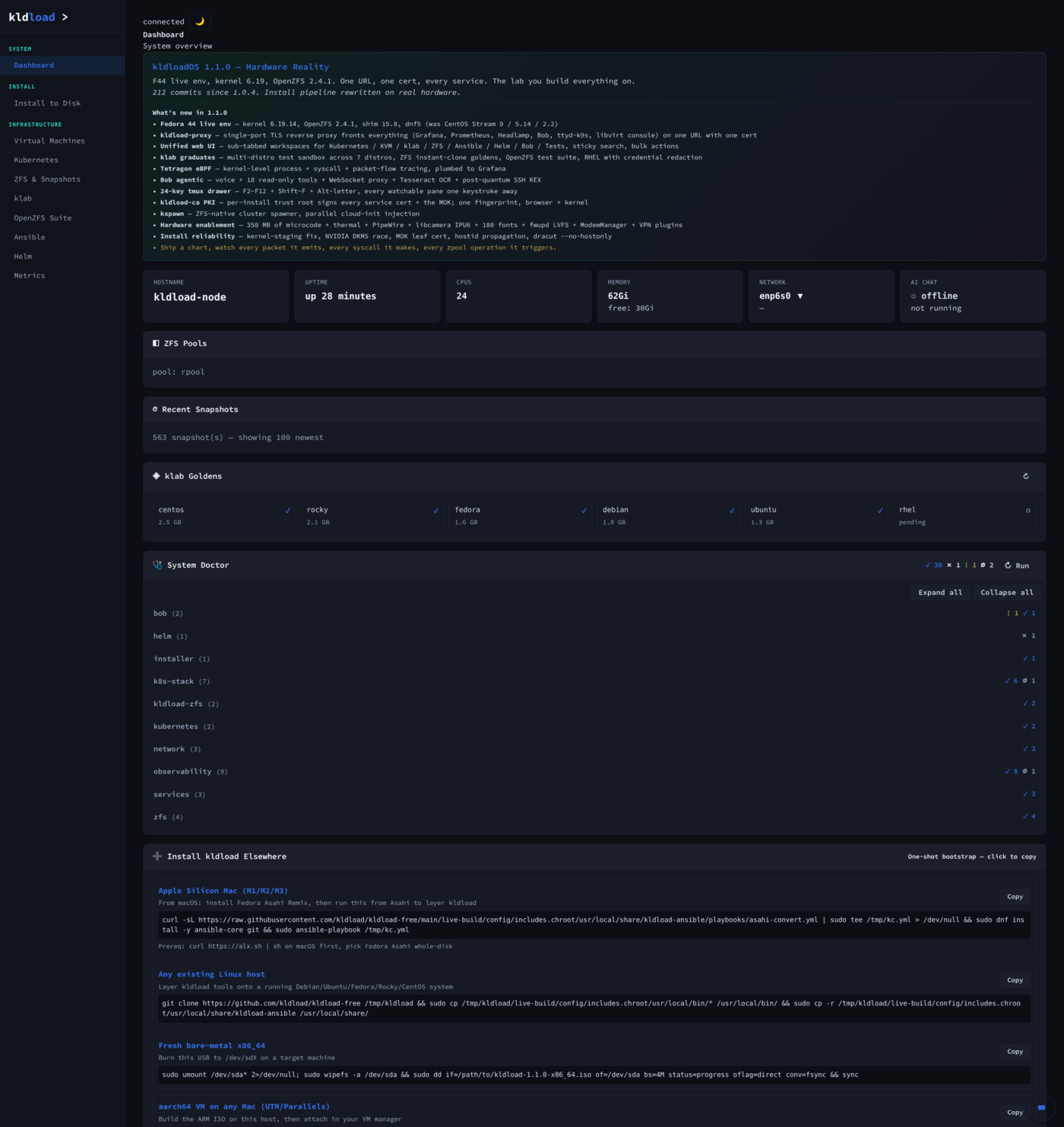Click the warning checks counter

click(970, 565)
